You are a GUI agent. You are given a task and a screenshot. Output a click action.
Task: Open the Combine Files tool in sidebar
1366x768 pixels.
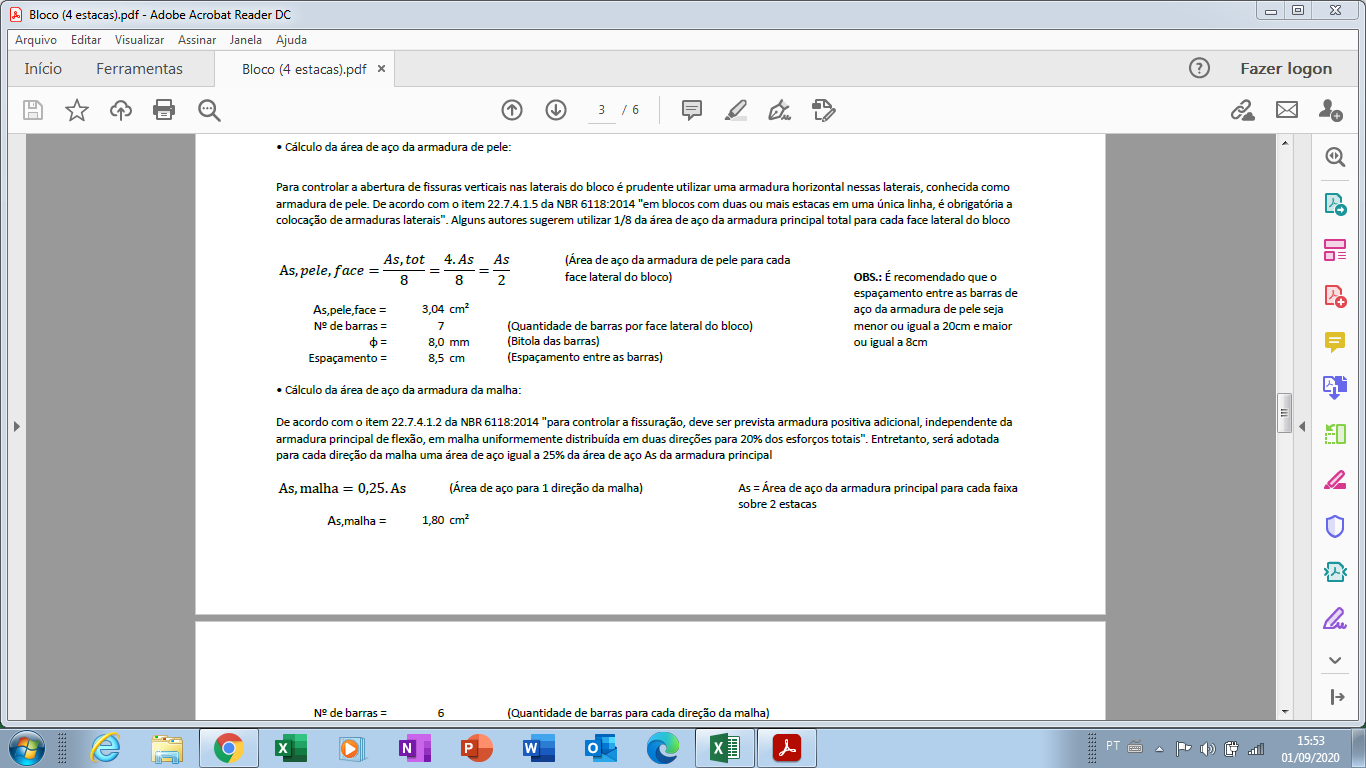pyautogui.click(x=1335, y=388)
